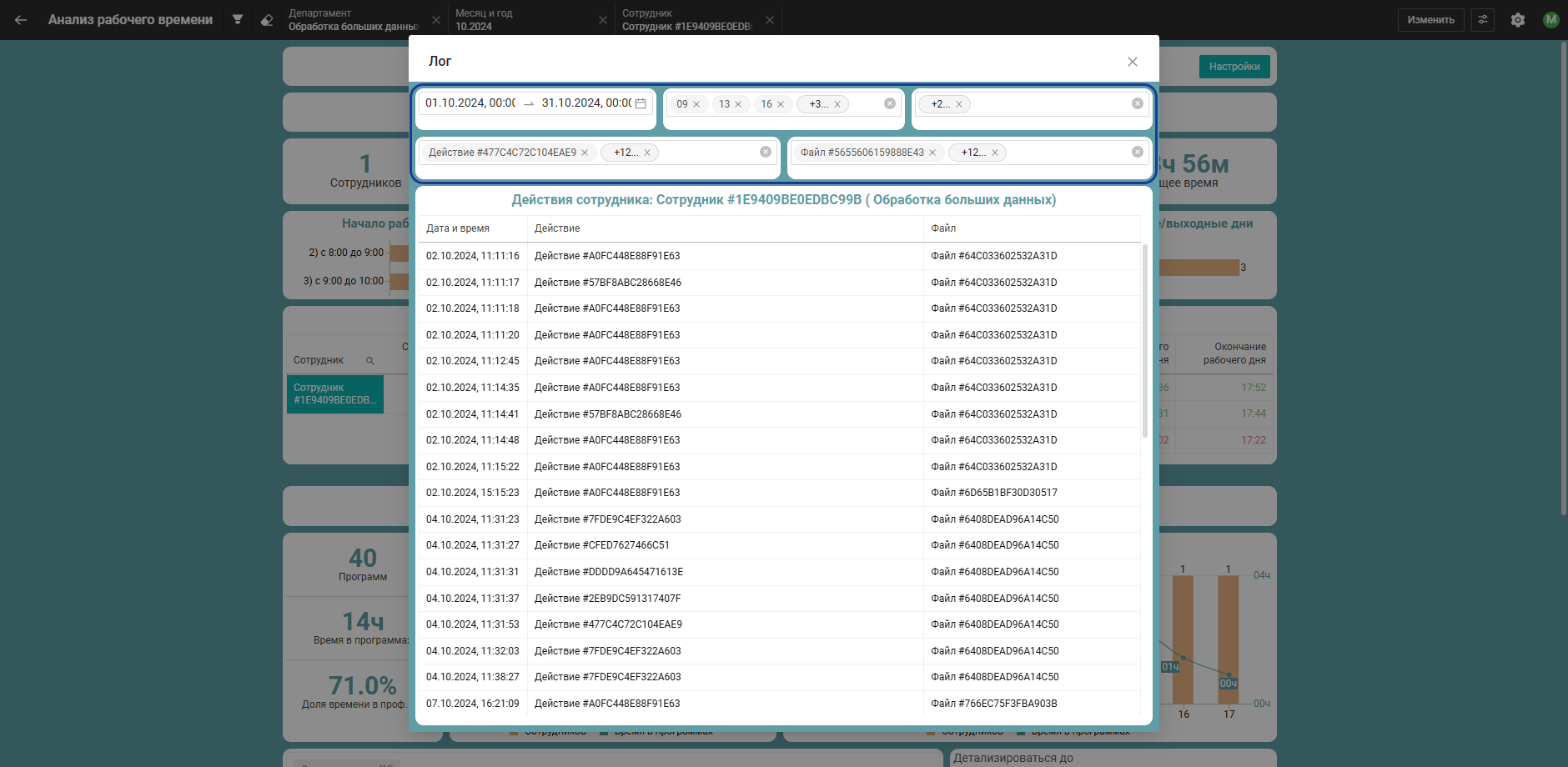Click the page vertical scrollbar on the right

pyautogui.click(x=1564, y=278)
